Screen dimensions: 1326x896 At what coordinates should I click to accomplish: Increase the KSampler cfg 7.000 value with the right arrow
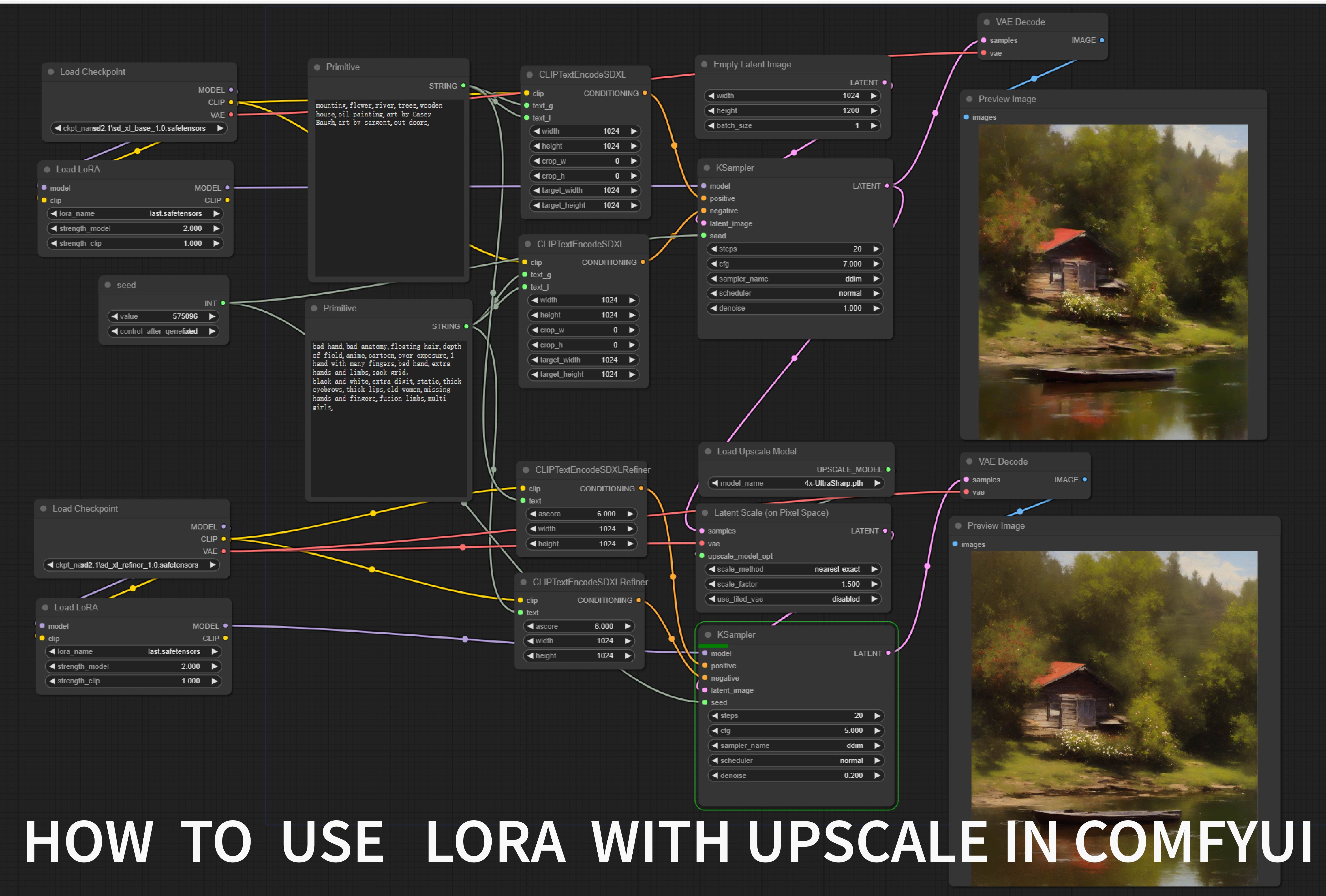pos(876,264)
